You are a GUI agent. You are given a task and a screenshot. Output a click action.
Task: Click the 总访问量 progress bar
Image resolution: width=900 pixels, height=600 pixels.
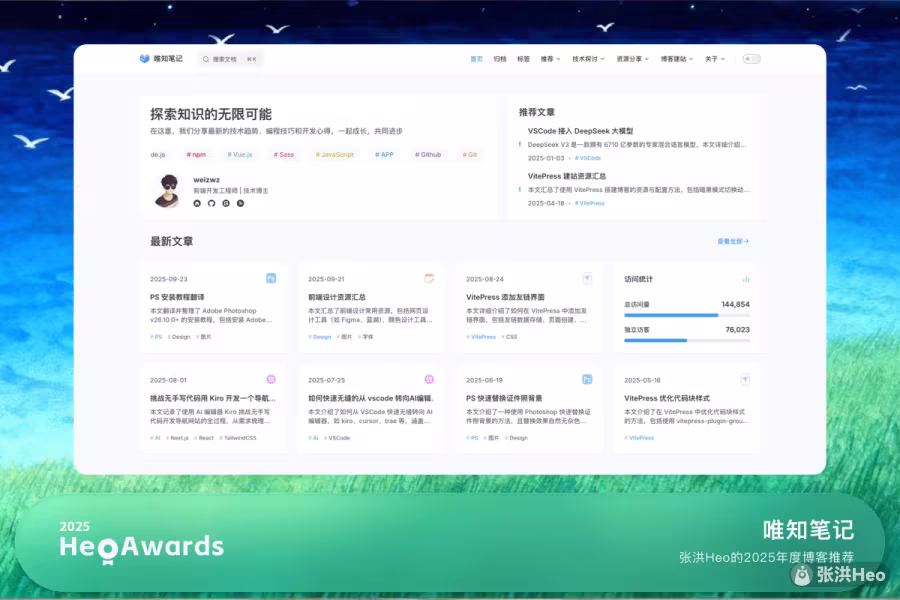(686, 315)
